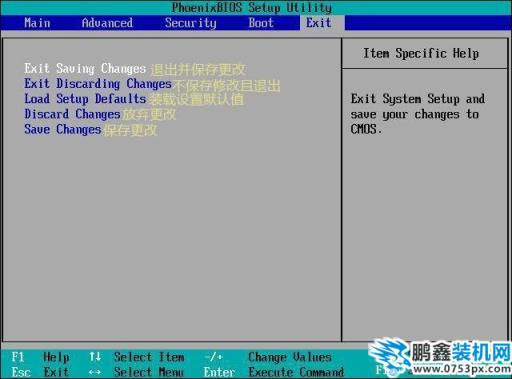
Task: Choose Exit Discarding Changes
Action: tap(98, 84)
